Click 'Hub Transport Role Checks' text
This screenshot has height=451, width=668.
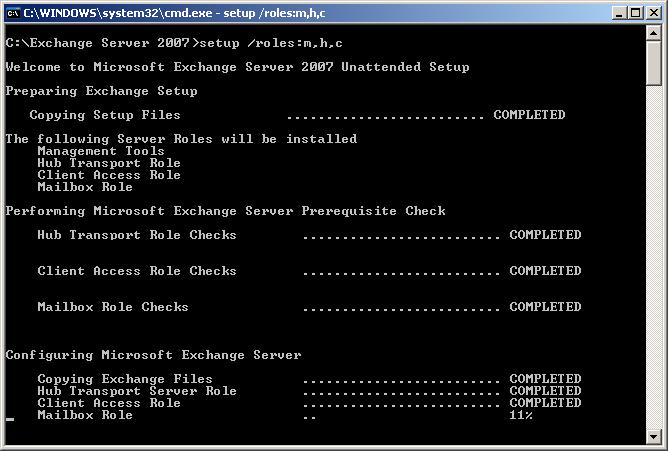(137, 235)
